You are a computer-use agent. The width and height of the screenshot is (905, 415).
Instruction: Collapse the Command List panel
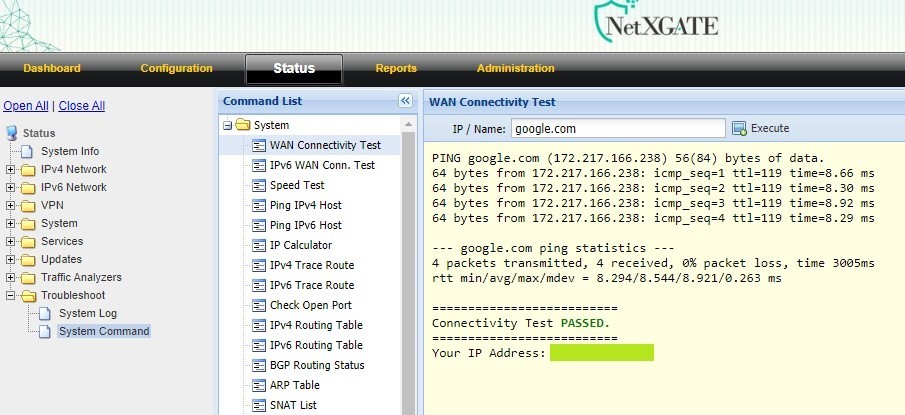coord(405,101)
